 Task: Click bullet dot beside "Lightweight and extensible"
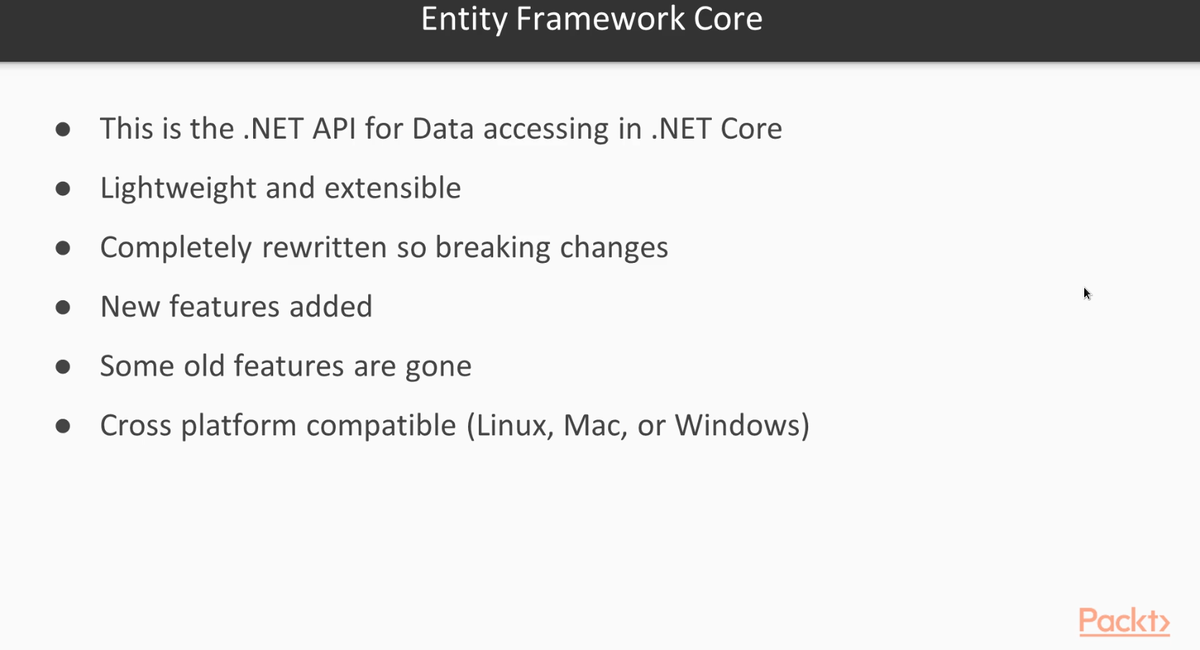(63, 189)
